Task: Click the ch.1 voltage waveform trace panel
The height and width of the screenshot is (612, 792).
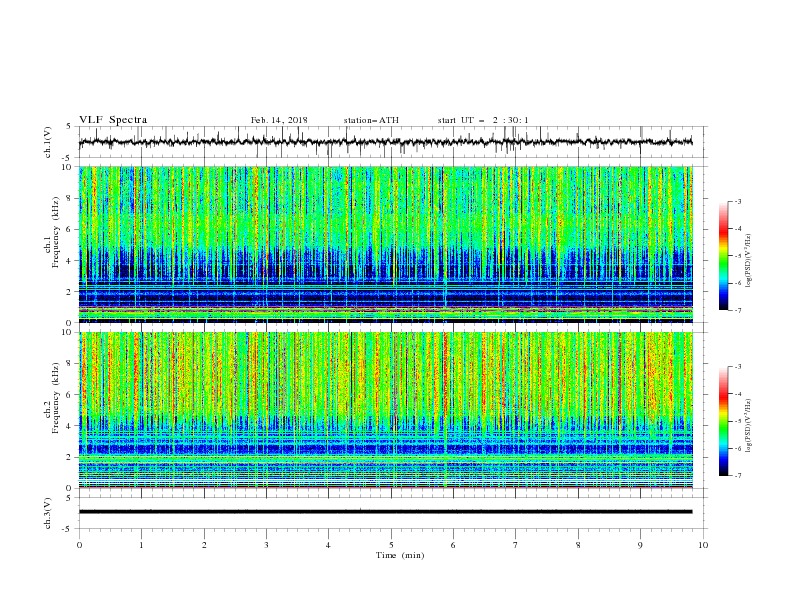Action: (x=392, y=142)
